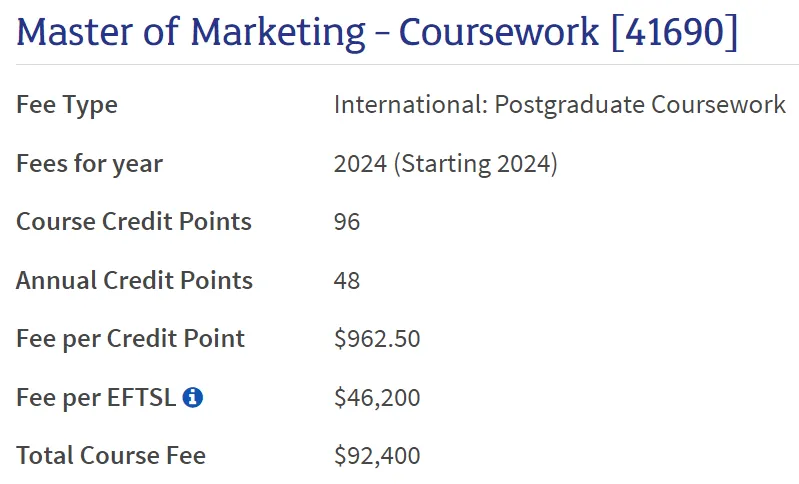This screenshot has height=484, width=799.
Task: Click the value 48 for annual credit points
Action: [347, 280]
